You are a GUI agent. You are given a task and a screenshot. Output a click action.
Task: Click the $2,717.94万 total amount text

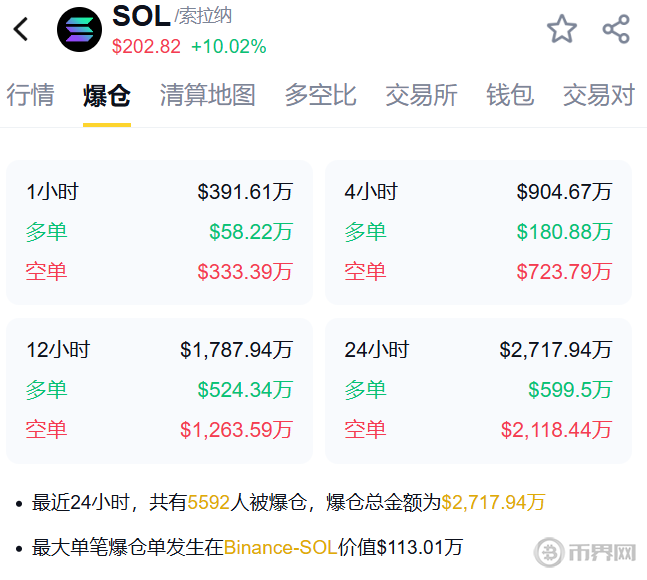pos(493,502)
